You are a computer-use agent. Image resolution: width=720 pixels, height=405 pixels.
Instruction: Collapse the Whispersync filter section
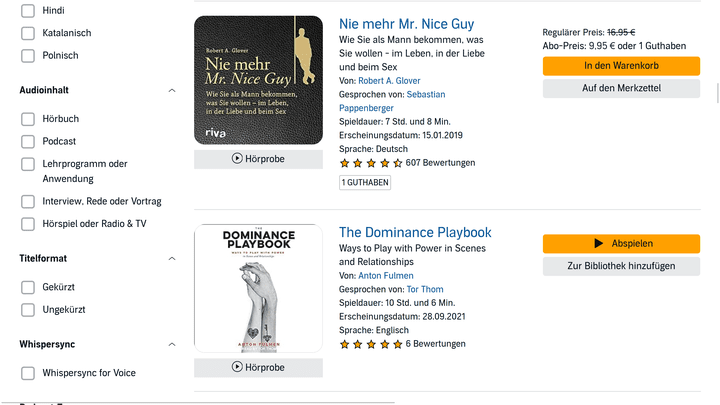click(172, 344)
